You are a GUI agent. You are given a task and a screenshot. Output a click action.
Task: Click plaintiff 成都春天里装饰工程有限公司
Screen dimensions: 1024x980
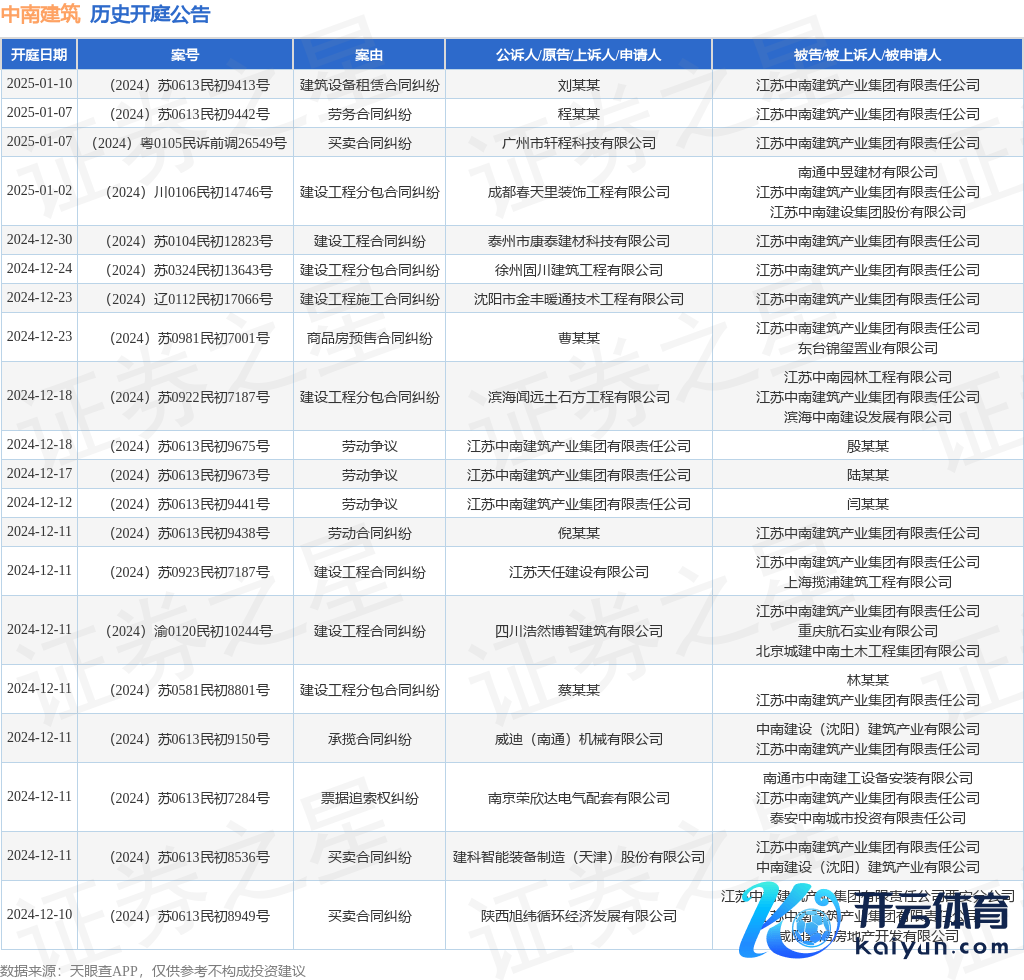click(578, 192)
